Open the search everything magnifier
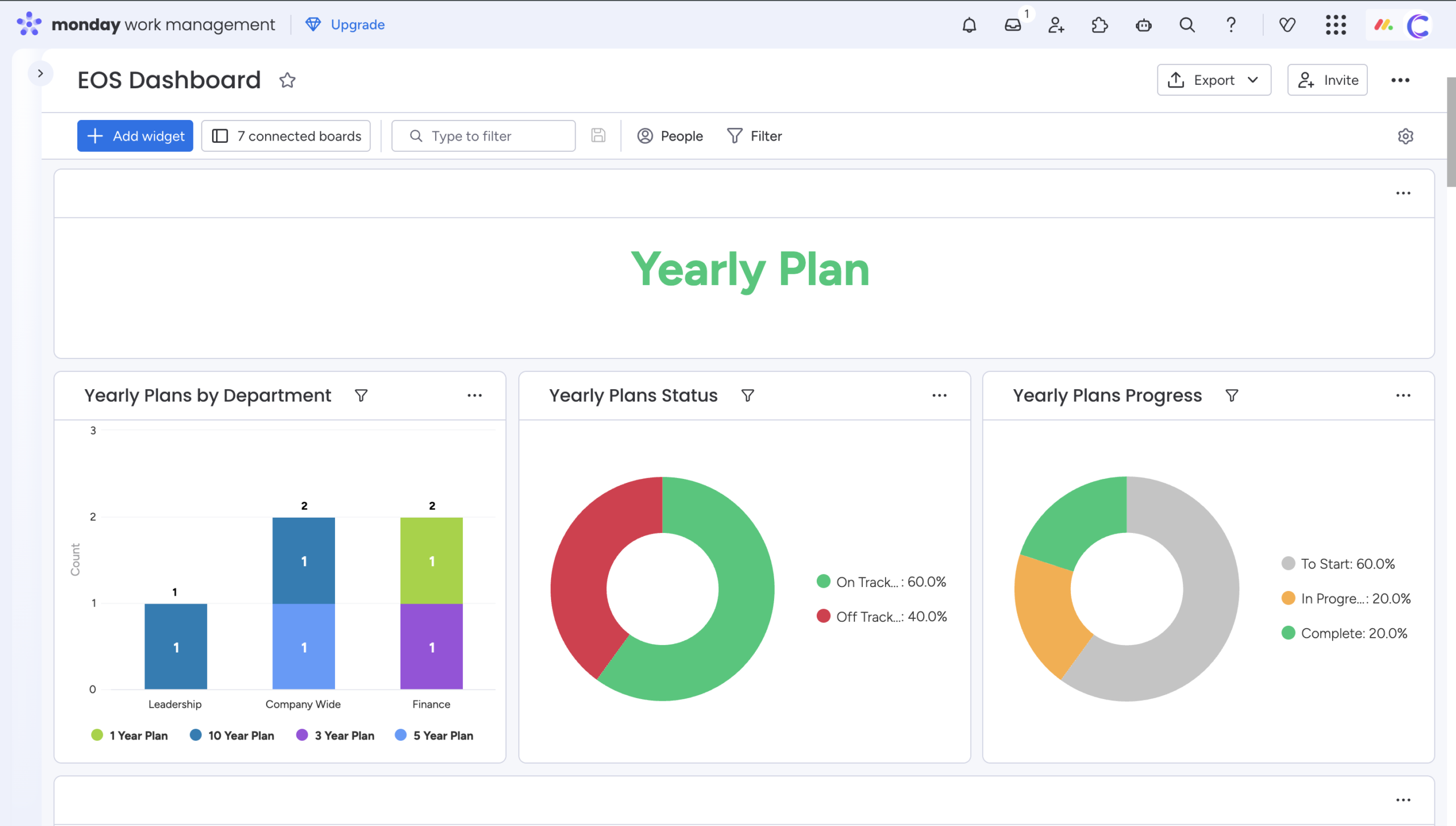Viewport: 1456px width, 826px height. click(x=1187, y=25)
